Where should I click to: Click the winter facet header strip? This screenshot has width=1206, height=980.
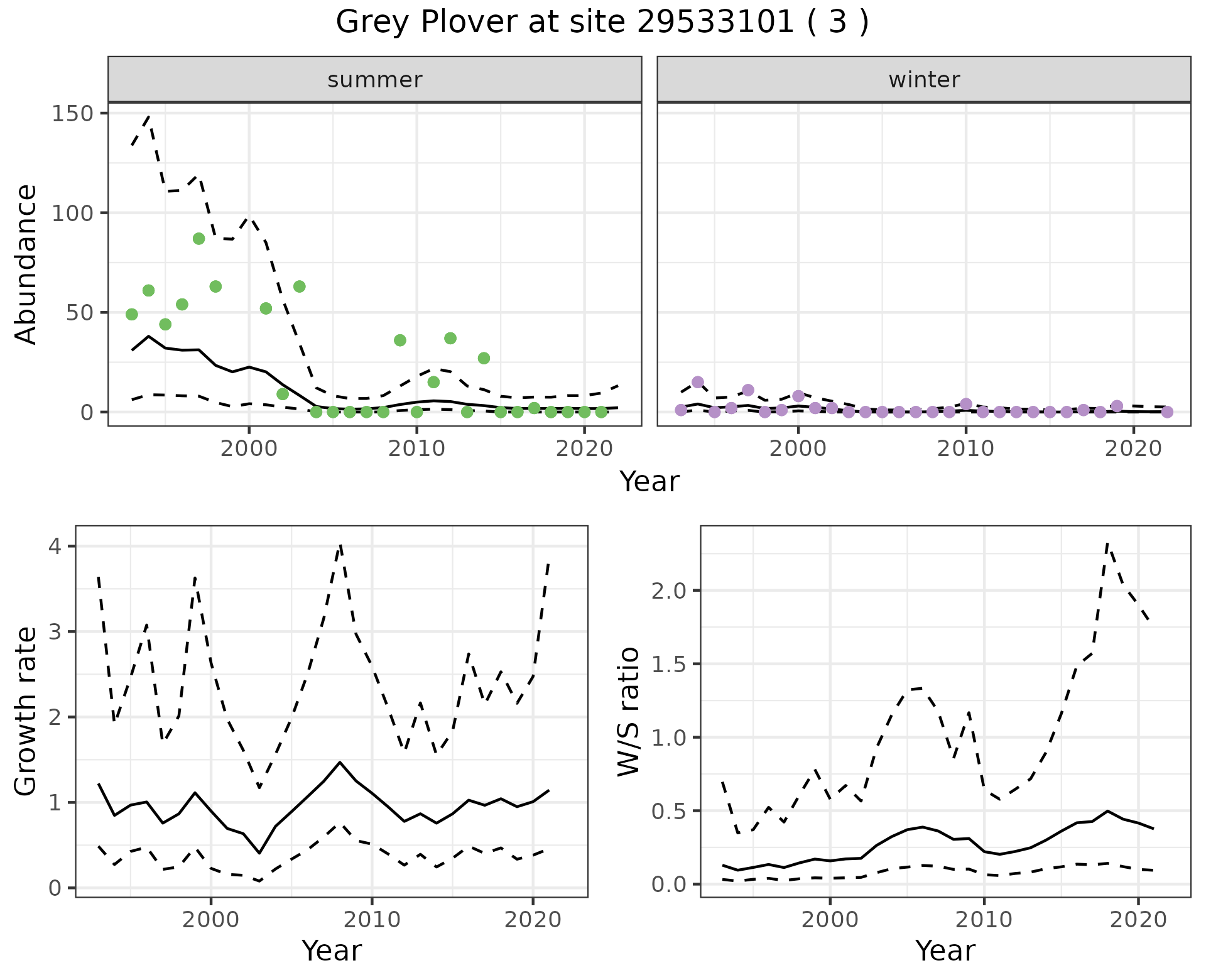pyautogui.click(x=923, y=80)
